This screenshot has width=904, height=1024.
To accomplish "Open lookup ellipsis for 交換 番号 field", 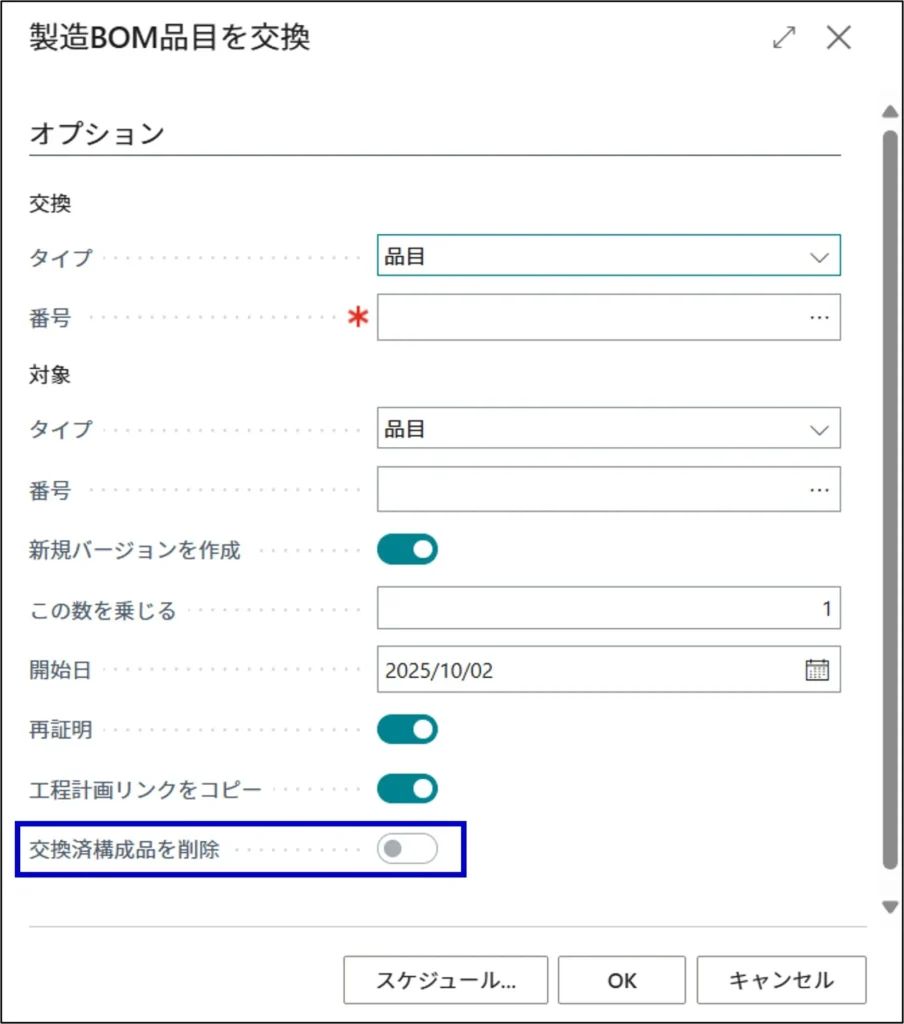I will tap(819, 317).
